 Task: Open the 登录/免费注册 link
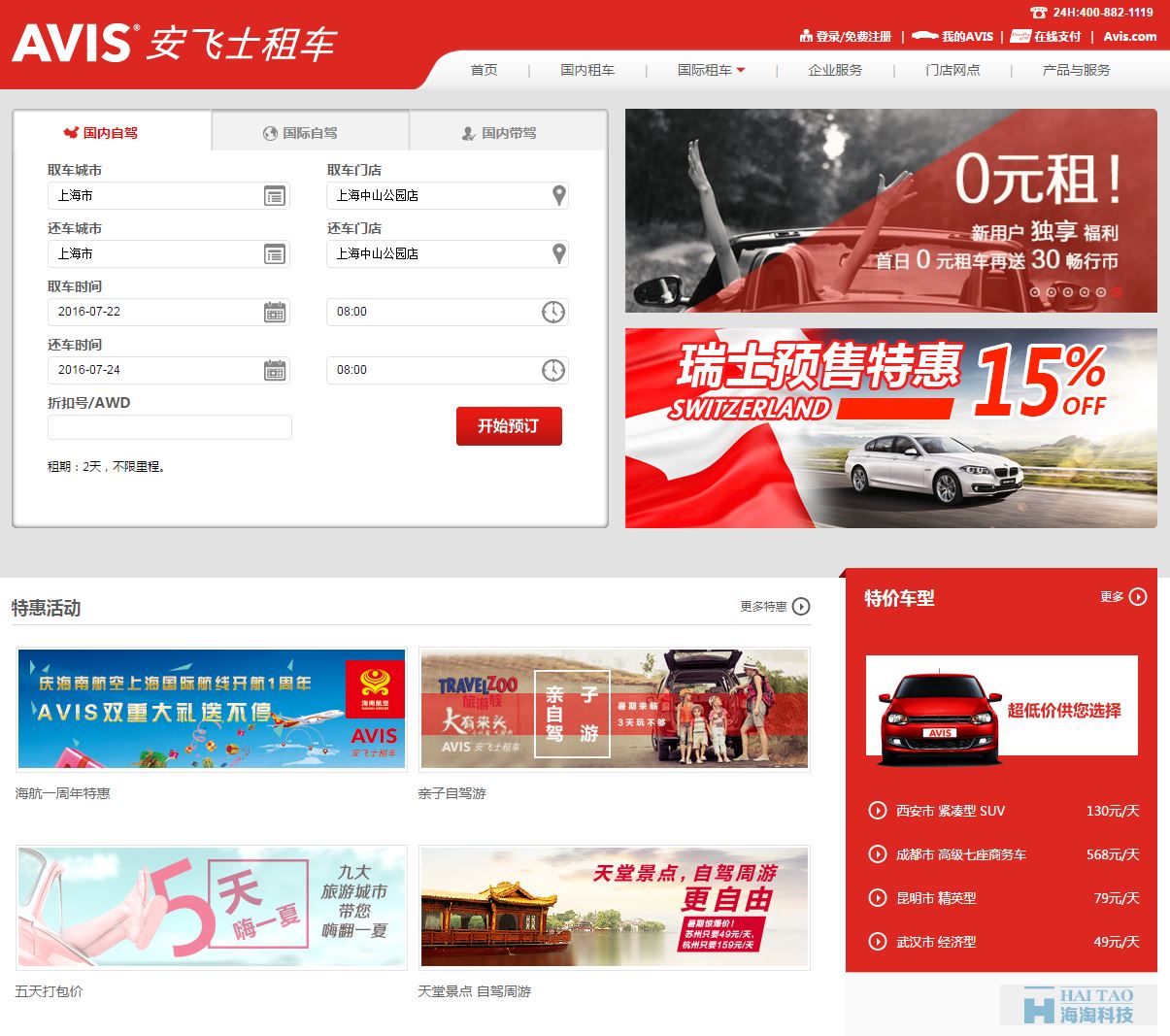point(845,37)
